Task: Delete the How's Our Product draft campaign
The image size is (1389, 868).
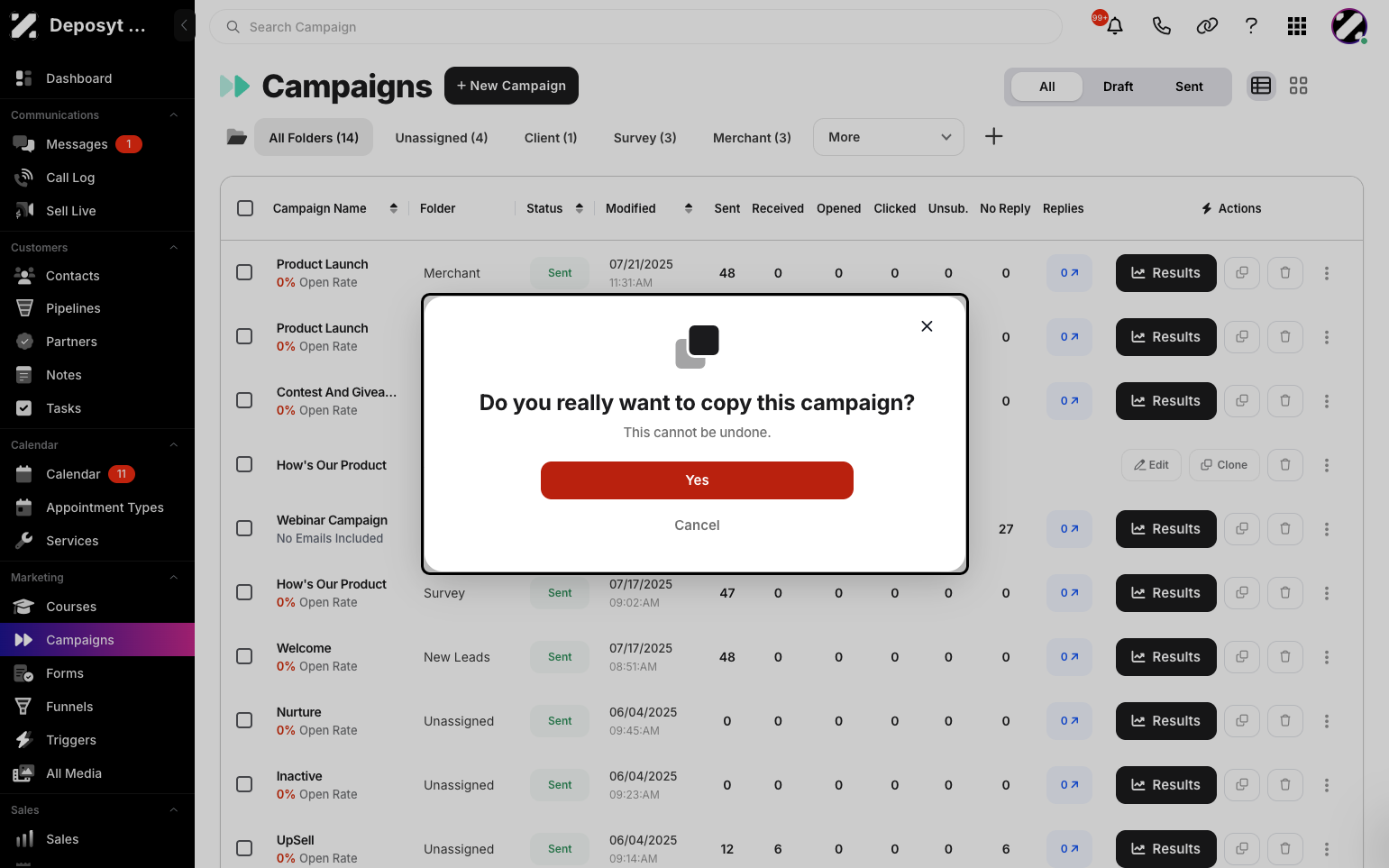Action: [x=1285, y=465]
